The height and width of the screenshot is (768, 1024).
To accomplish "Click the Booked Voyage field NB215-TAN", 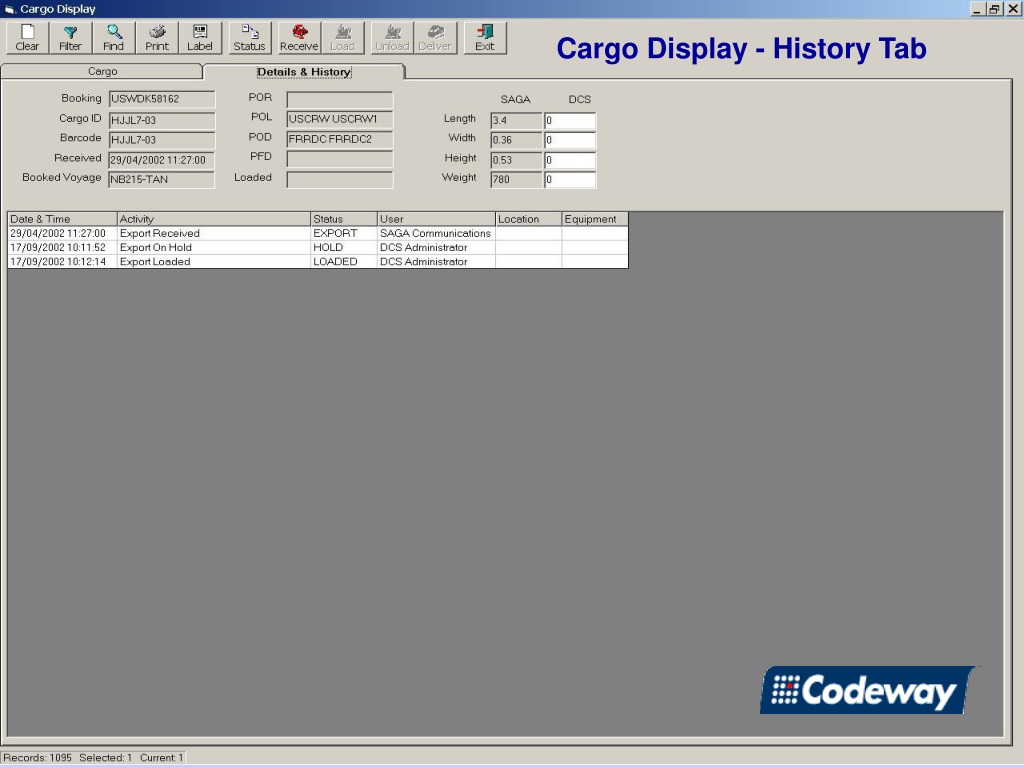I will pyautogui.click(x=161, y=180).
